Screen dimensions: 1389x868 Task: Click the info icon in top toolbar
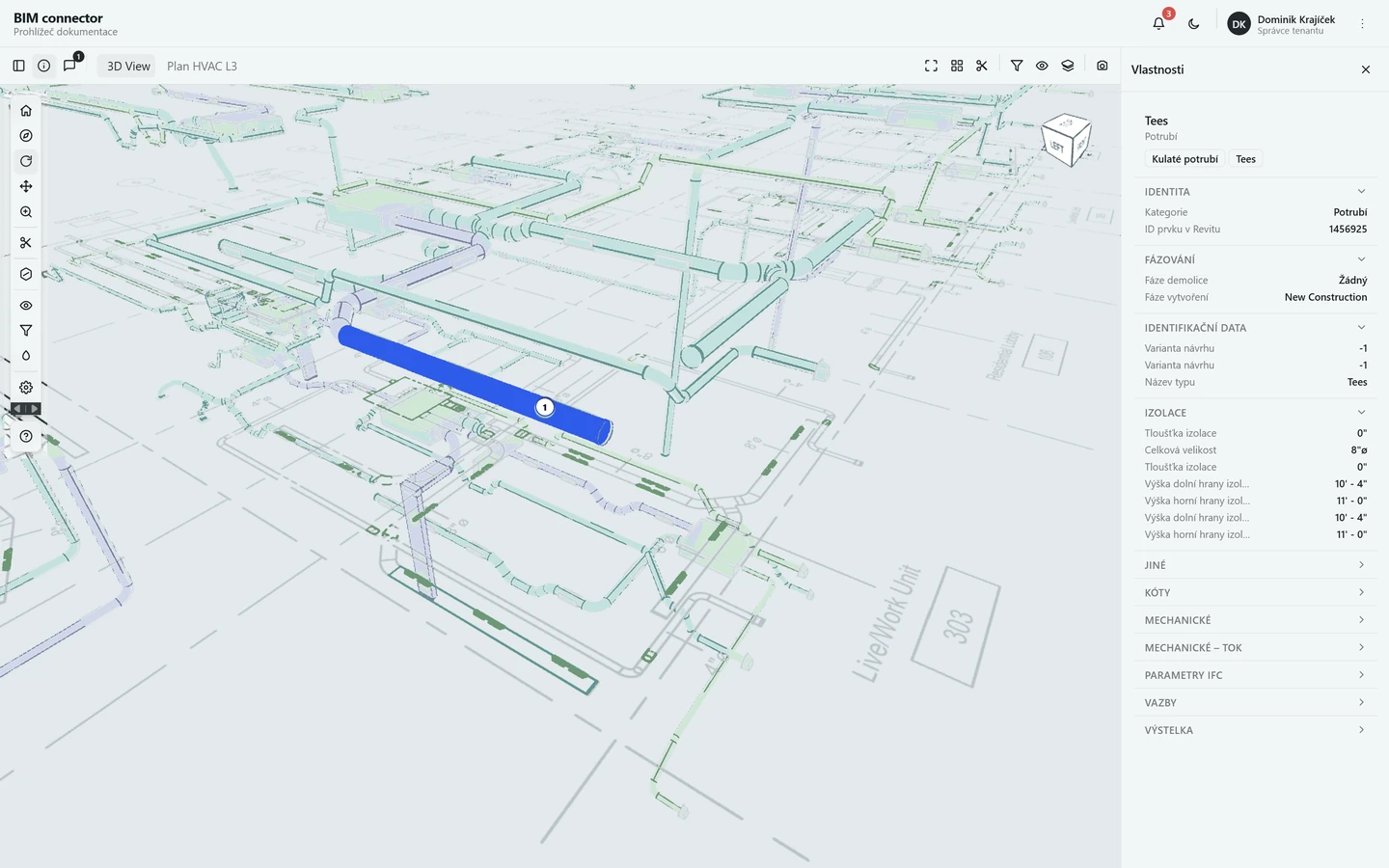coord(44,66)
